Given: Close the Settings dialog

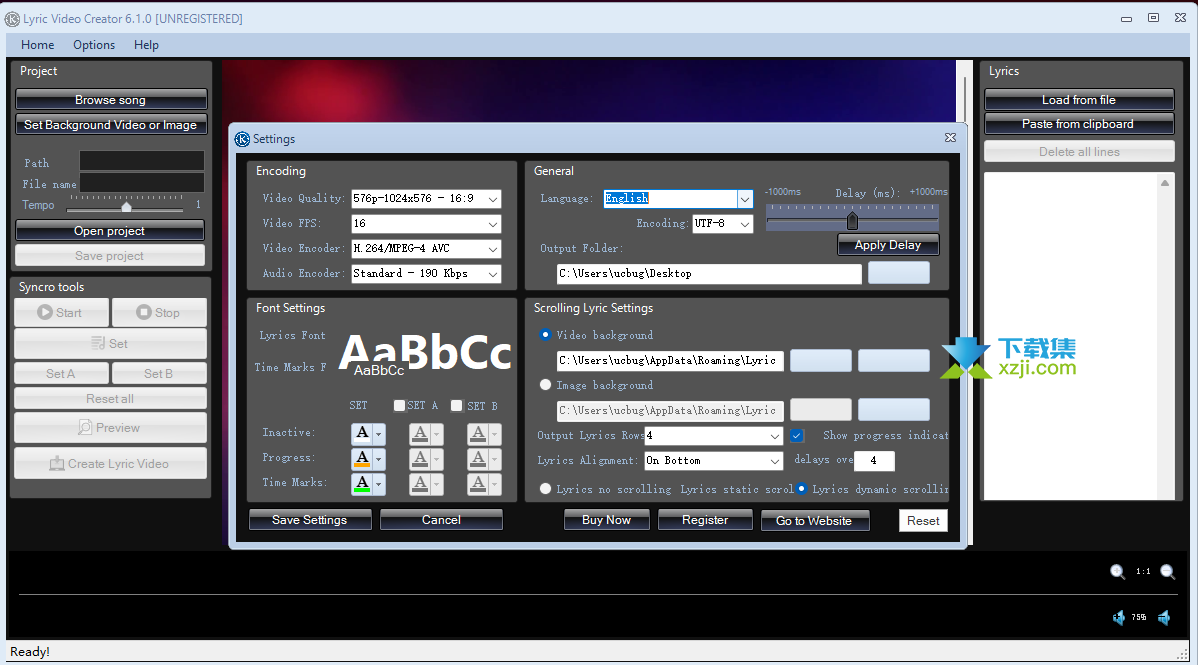Looking at the screenshot, I should pos(950,138).
